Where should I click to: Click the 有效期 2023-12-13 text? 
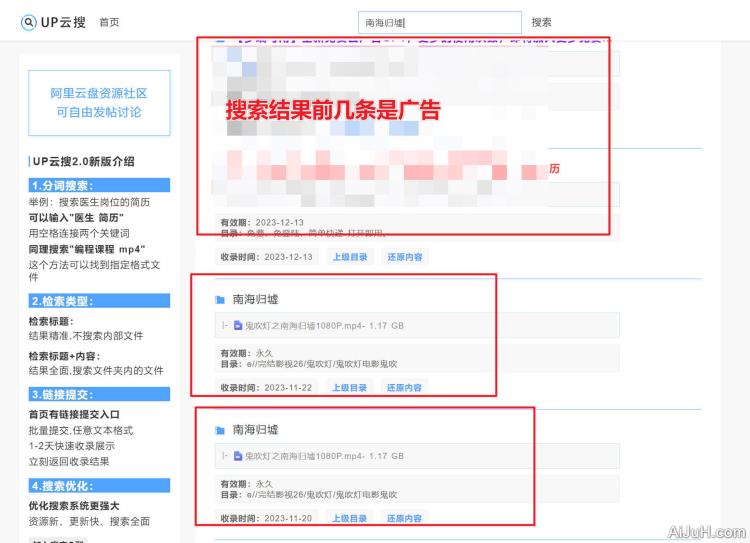[x=262, y=222]
